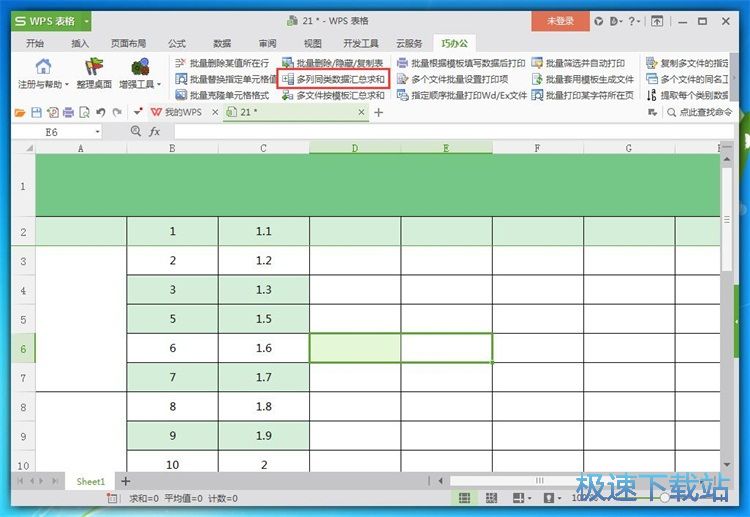This screenshot has height=517, width=750.
Task: Open the 页面布局 ribbon tab
Action: 128,44
